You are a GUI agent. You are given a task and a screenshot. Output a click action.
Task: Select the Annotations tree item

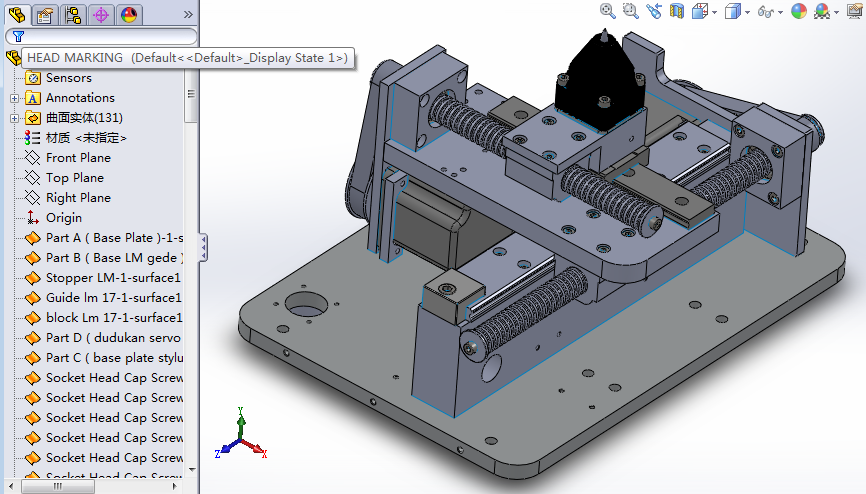pyautogui.click(x=70, y=98)
